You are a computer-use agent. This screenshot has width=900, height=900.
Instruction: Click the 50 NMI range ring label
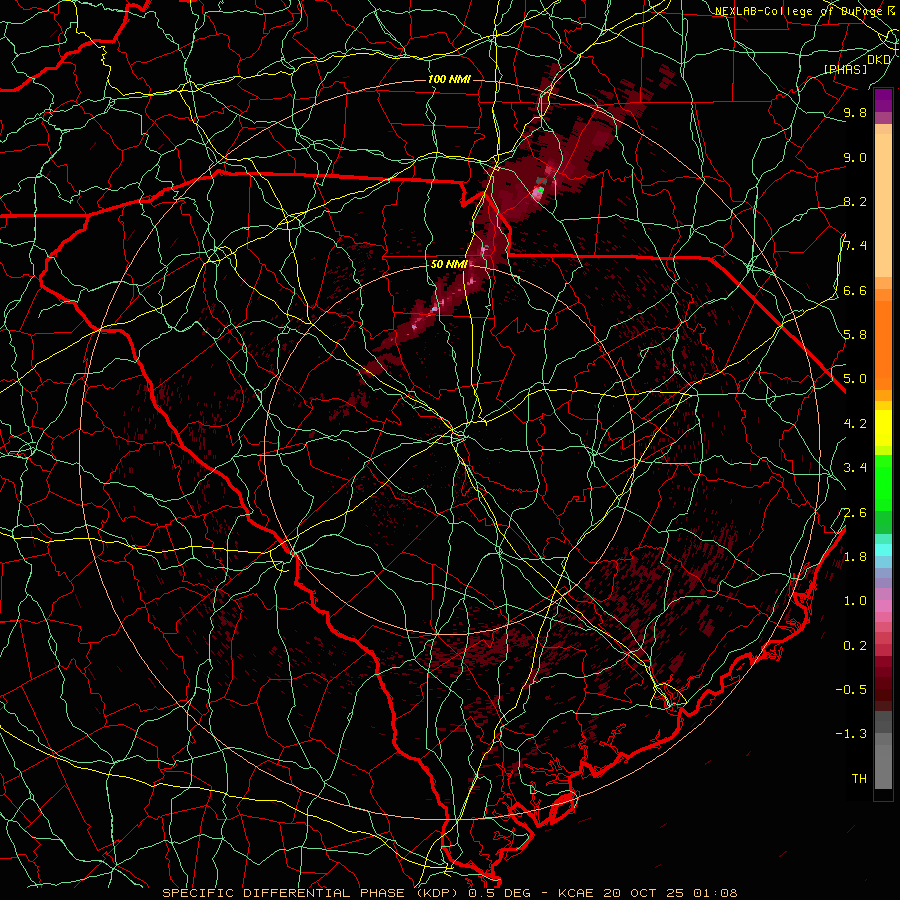point(449,264)
